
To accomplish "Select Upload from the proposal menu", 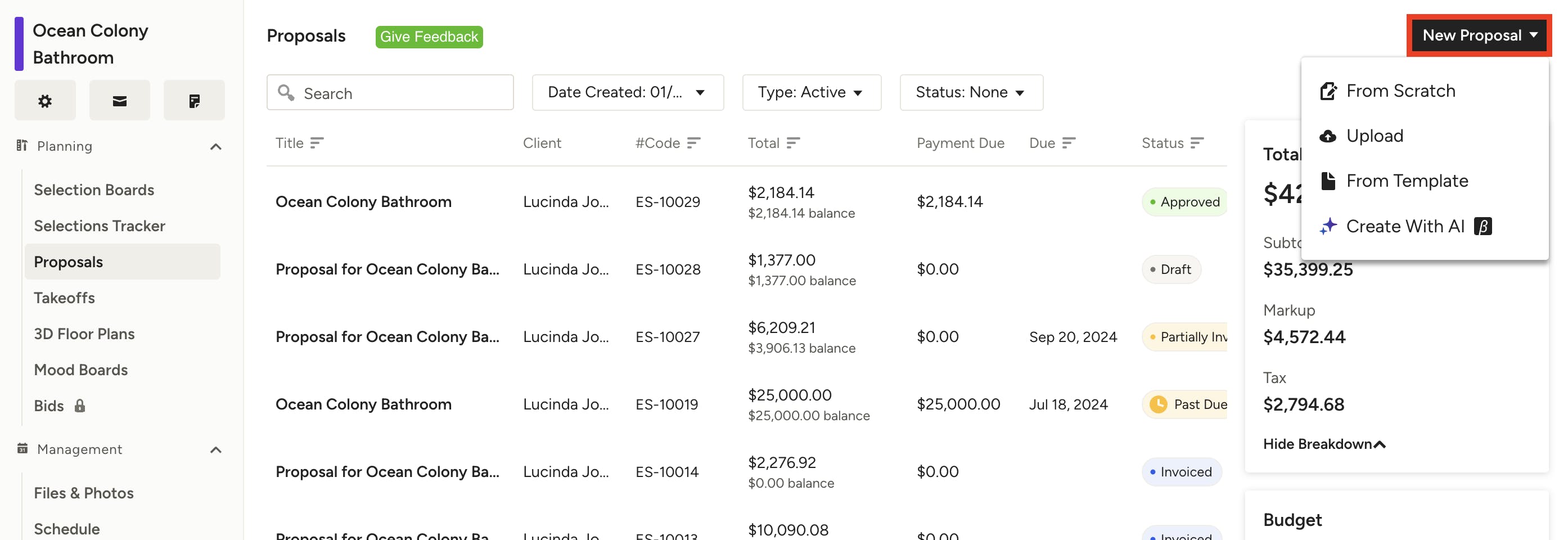I will [x=1375, y=136].
